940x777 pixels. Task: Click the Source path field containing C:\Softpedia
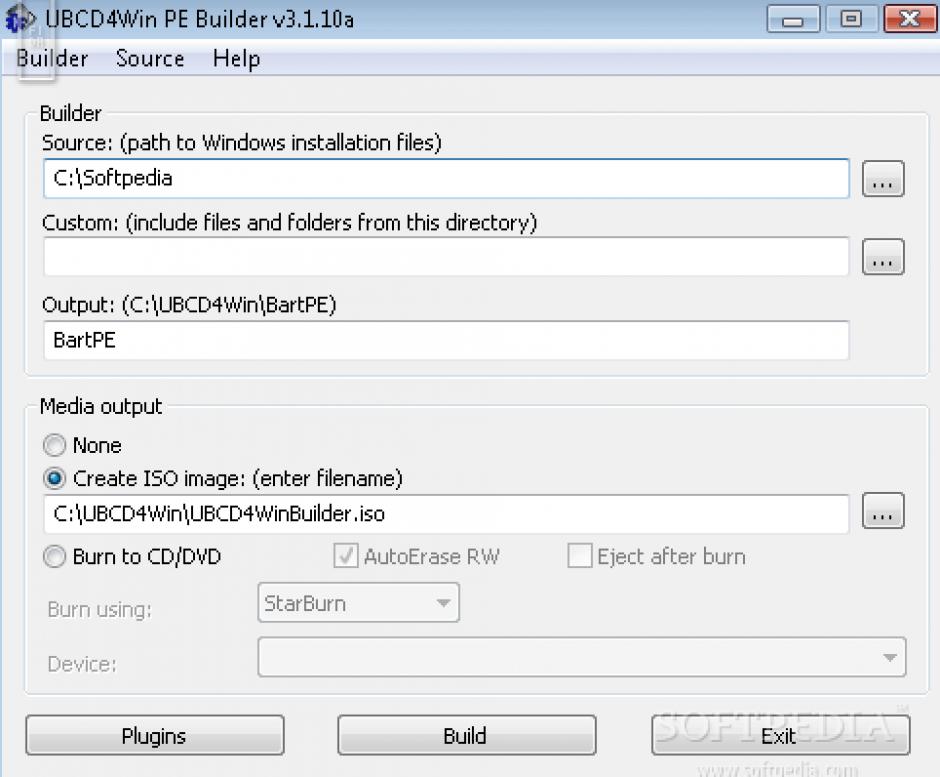(446, 178)
